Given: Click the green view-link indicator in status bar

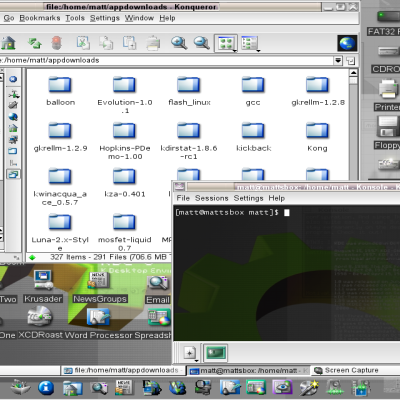Looking at the screenshot, I should tap(32, 257).
